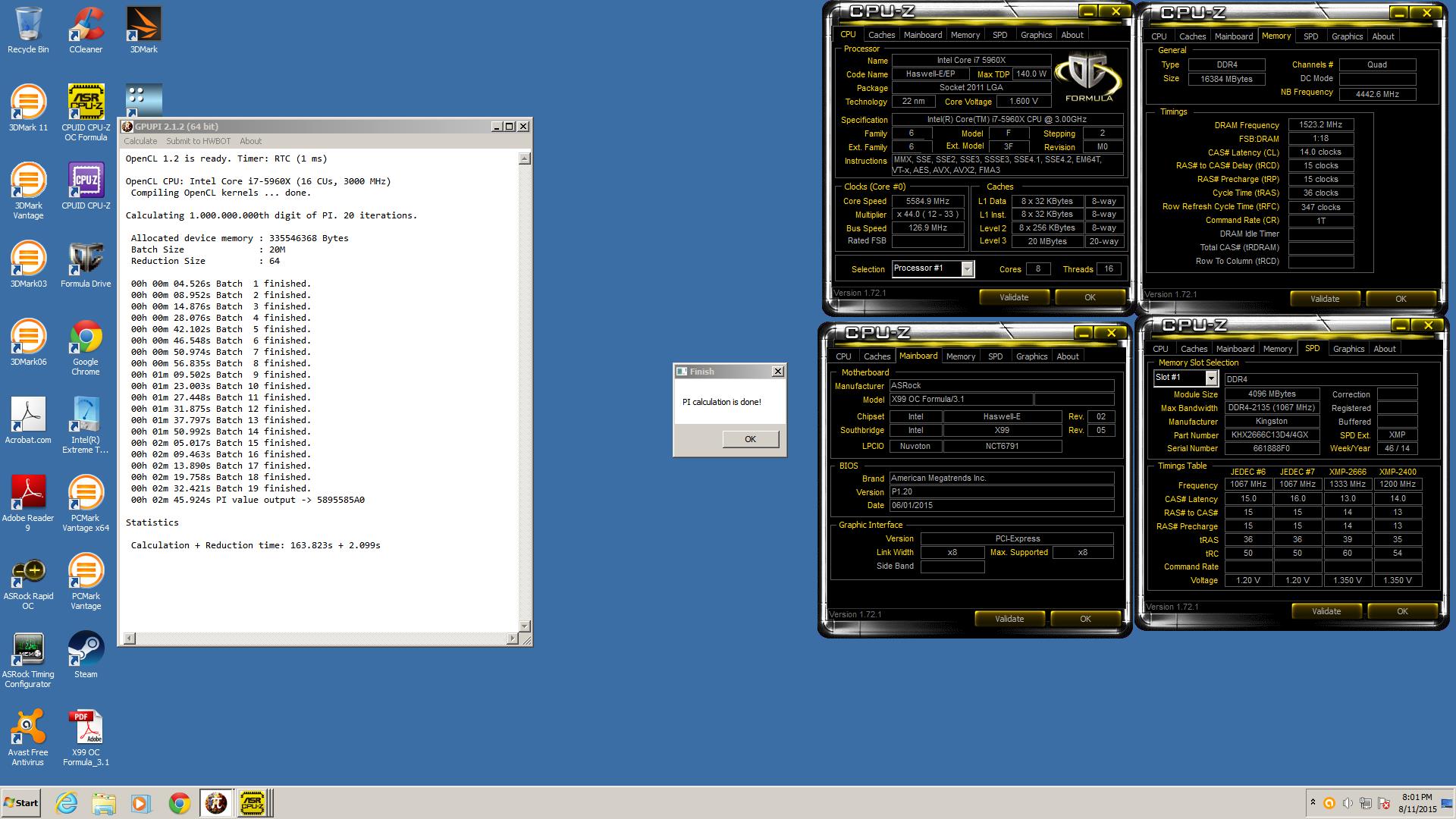Open the Calculate menu in GPUPI

140,141
